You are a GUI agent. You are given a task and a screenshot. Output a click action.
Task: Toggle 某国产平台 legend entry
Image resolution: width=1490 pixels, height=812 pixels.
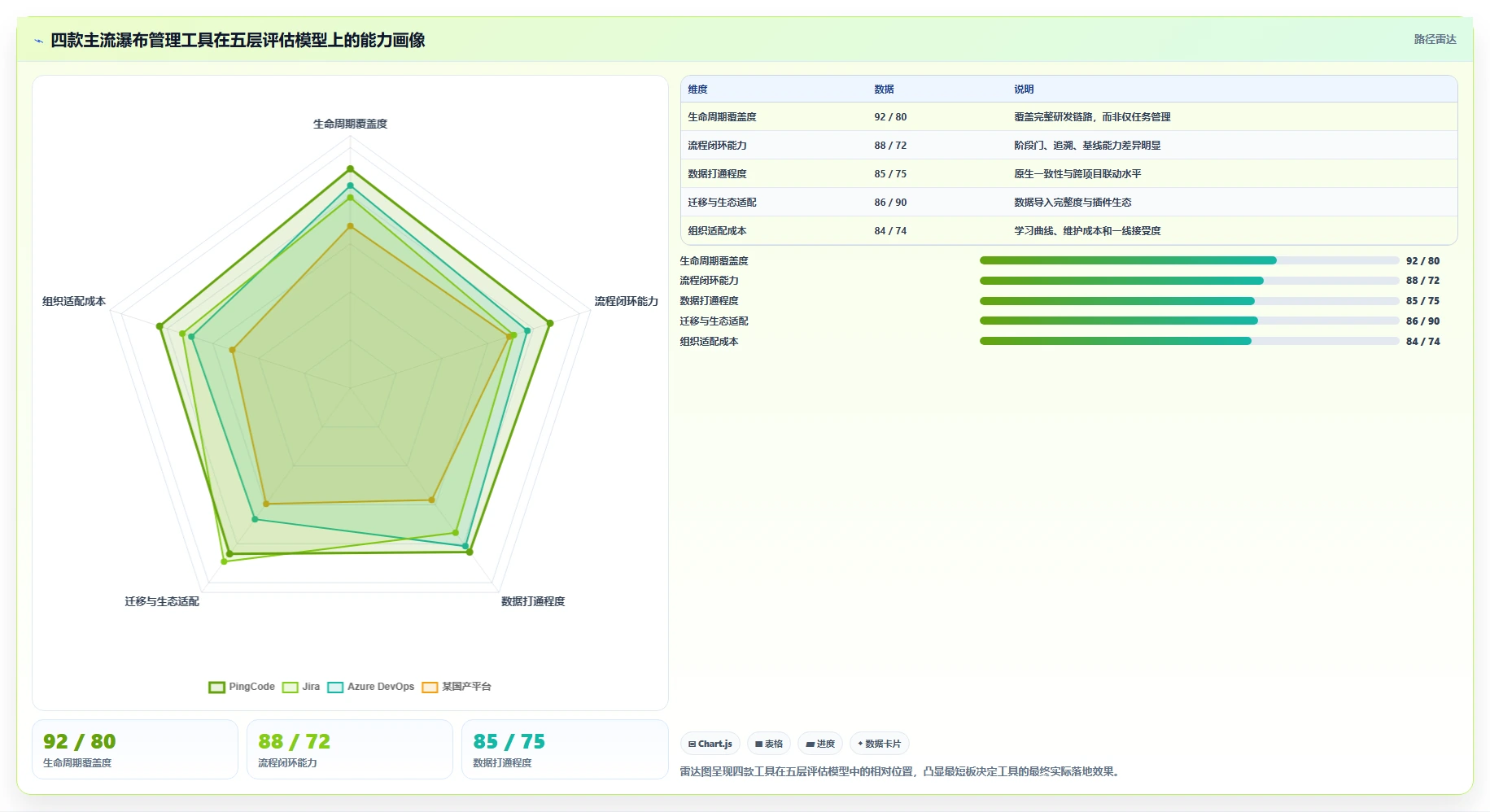(x=457, y=687)
